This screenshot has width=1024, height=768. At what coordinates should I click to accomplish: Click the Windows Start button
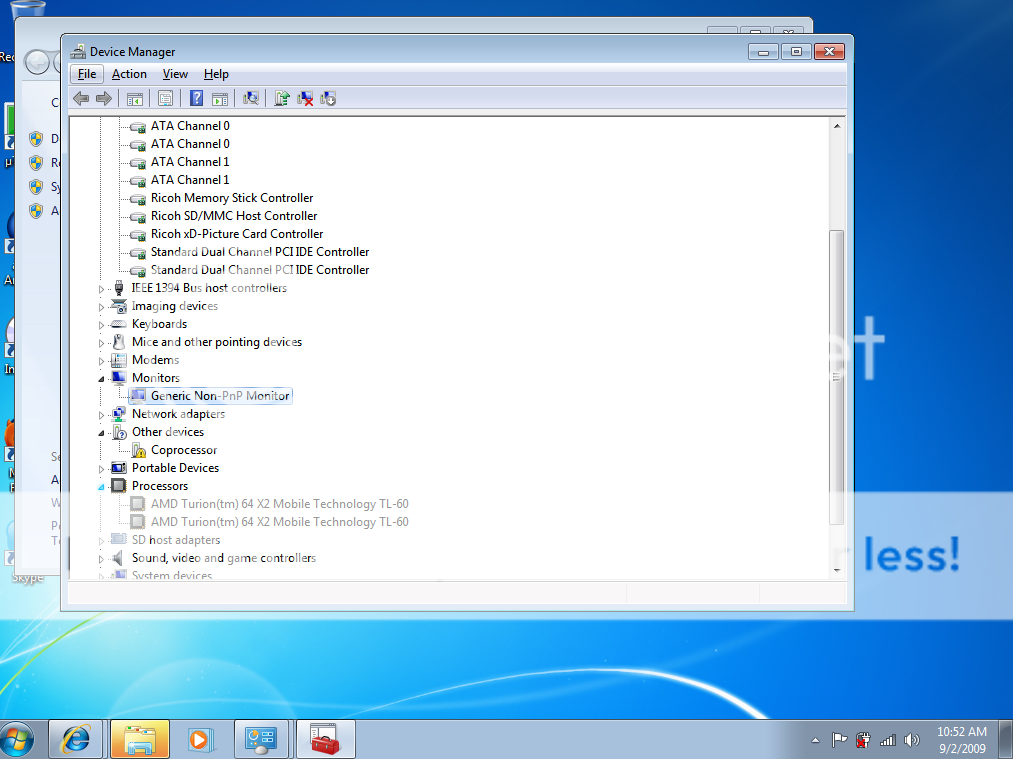17,740
